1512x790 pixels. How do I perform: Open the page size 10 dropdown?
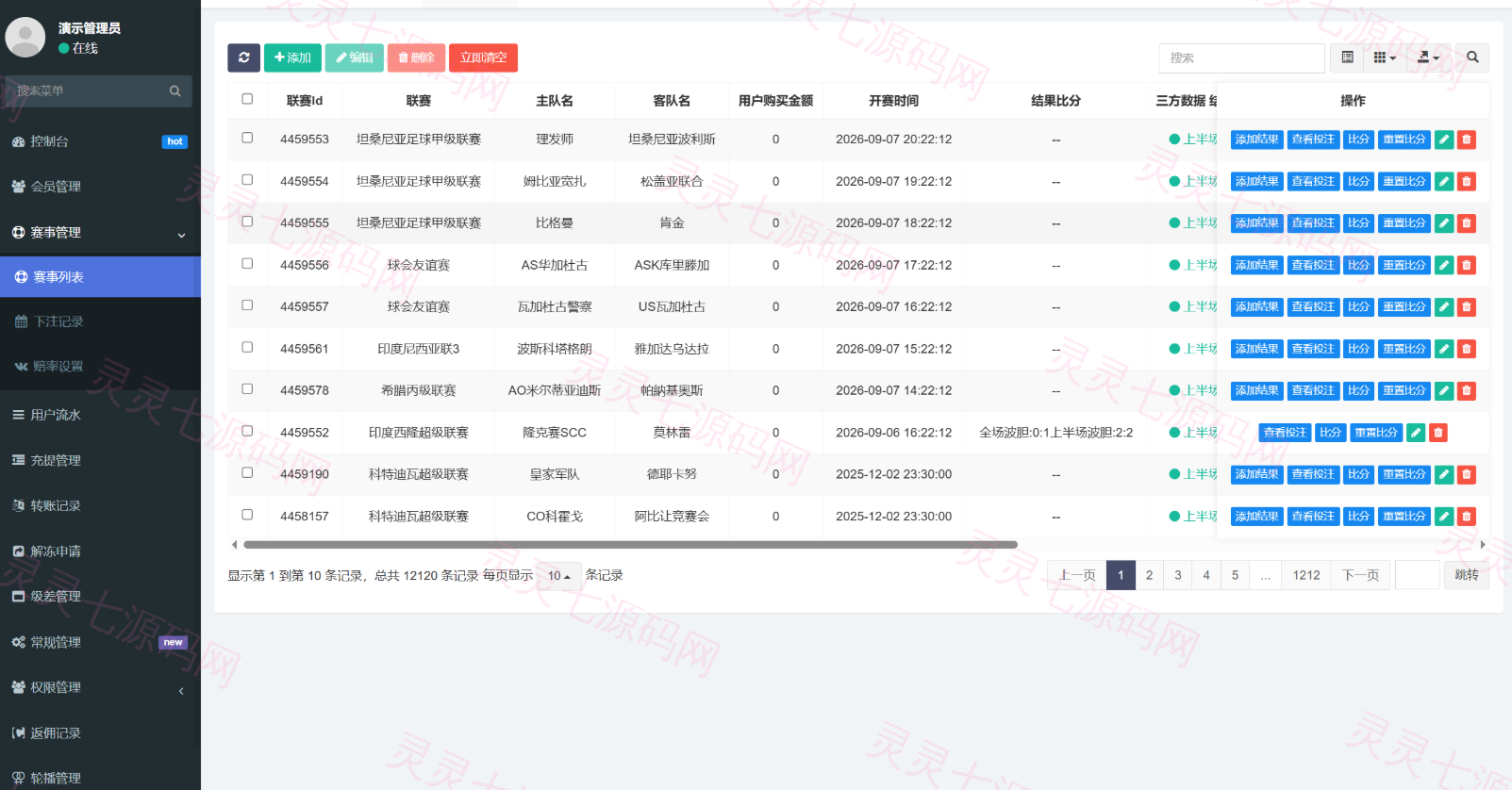pyautogui.click(x=559, y=576)
